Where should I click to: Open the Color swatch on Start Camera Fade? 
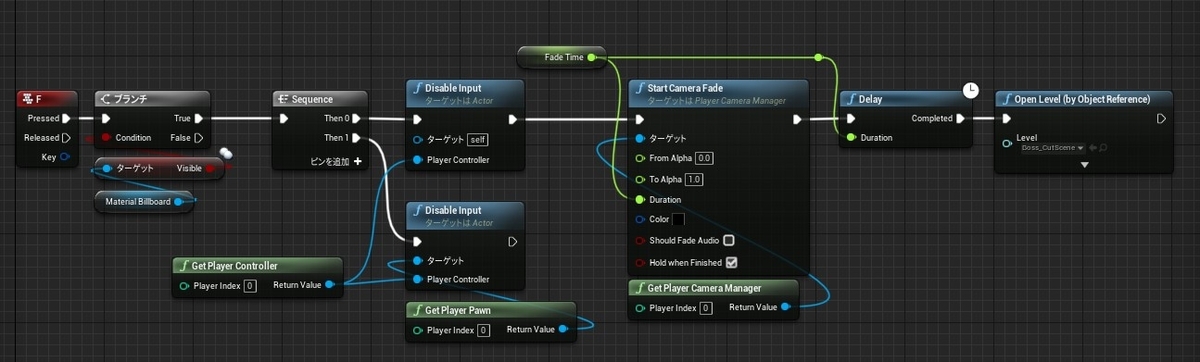click(678, 219)
